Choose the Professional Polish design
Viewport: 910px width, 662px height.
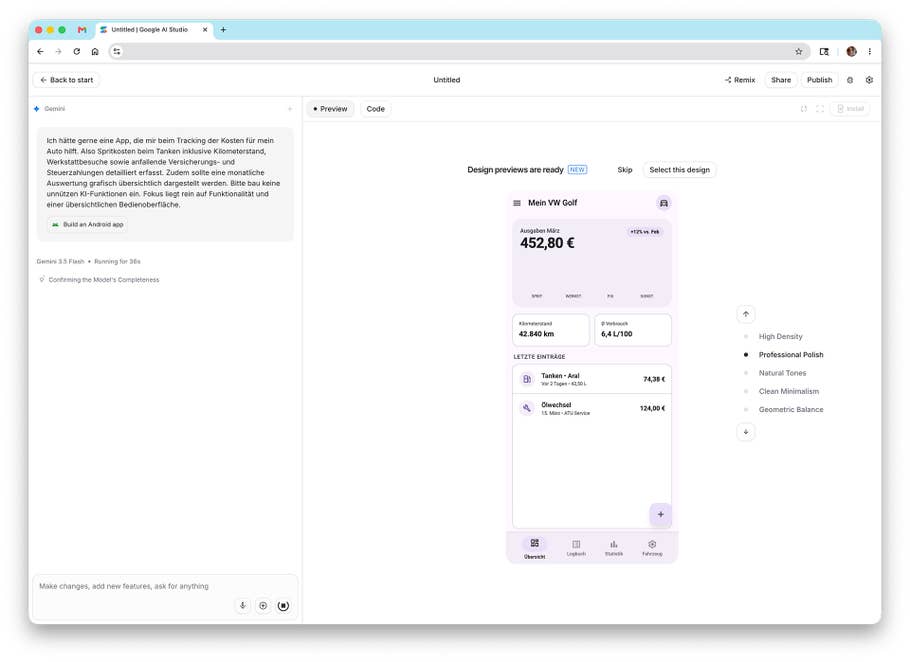click(790, 354)
